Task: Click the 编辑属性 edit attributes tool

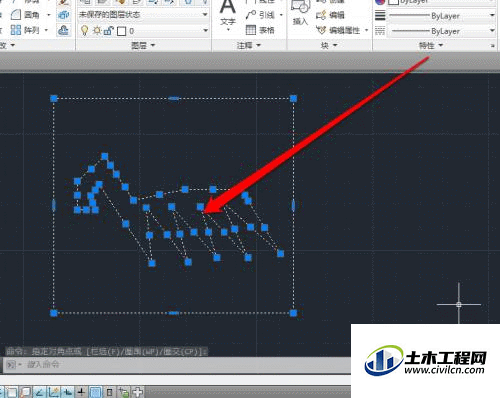Action: (x=338, y=30)
